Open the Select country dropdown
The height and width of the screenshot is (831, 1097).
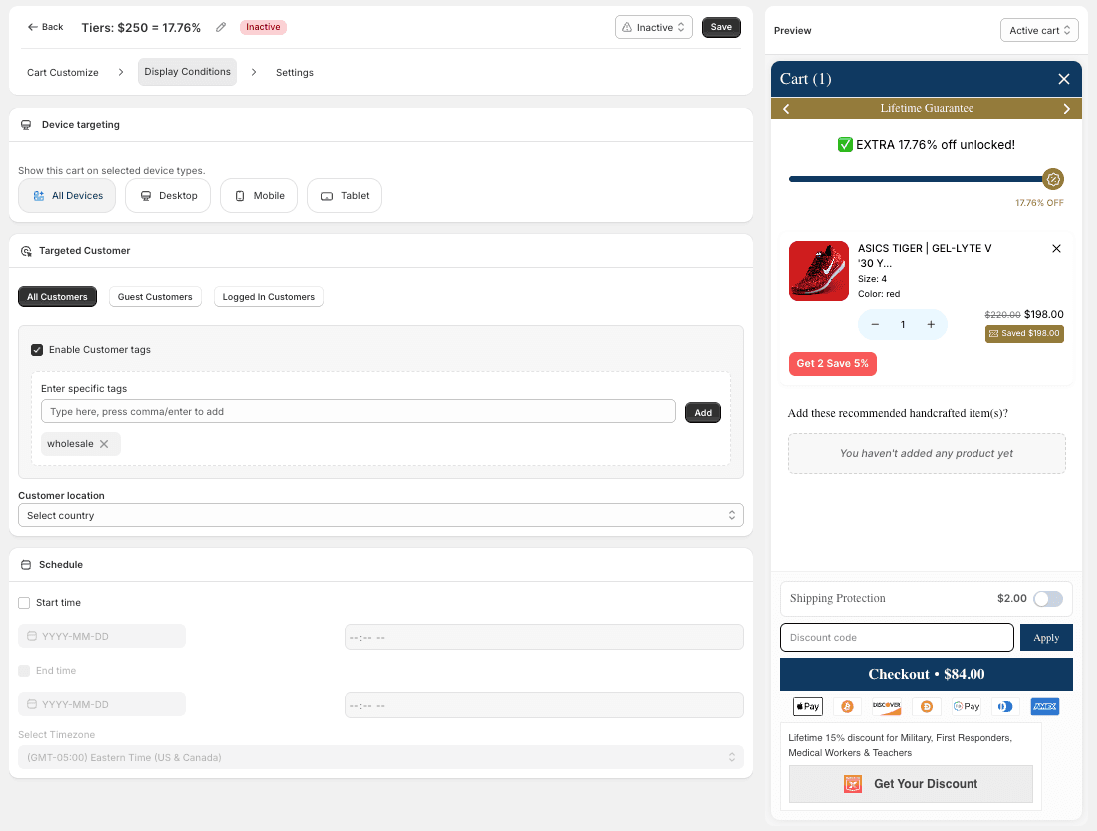[381, 516]
